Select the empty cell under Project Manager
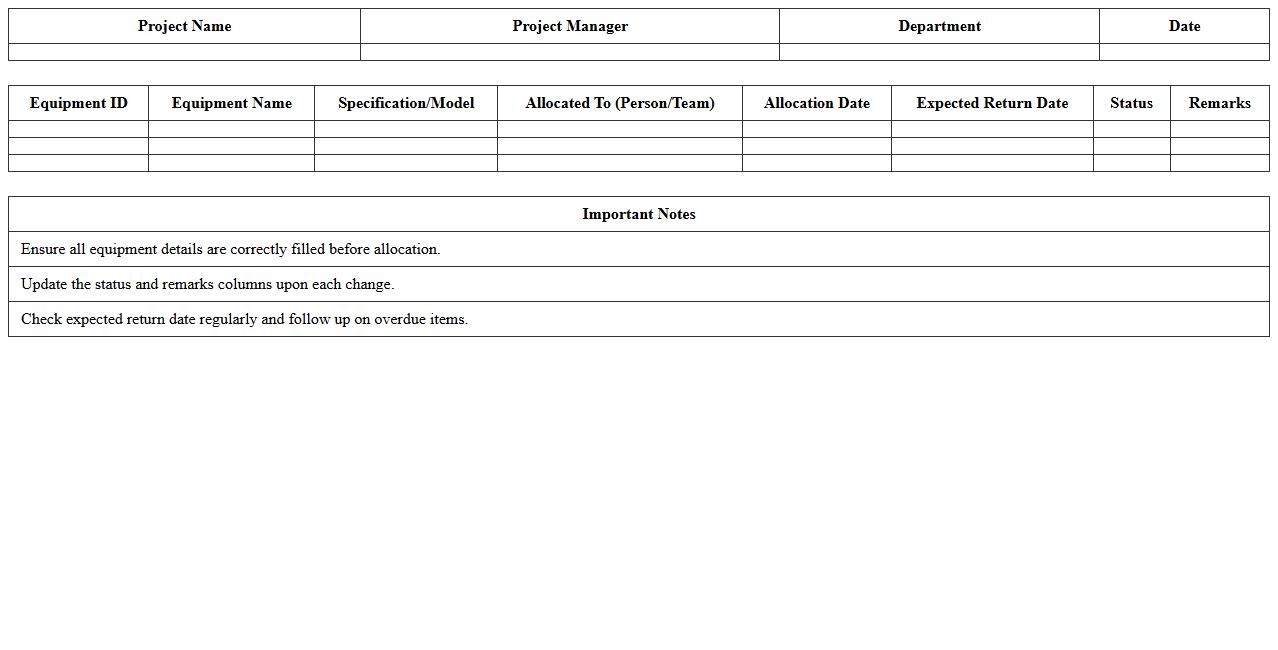 (x=569, y=52)
